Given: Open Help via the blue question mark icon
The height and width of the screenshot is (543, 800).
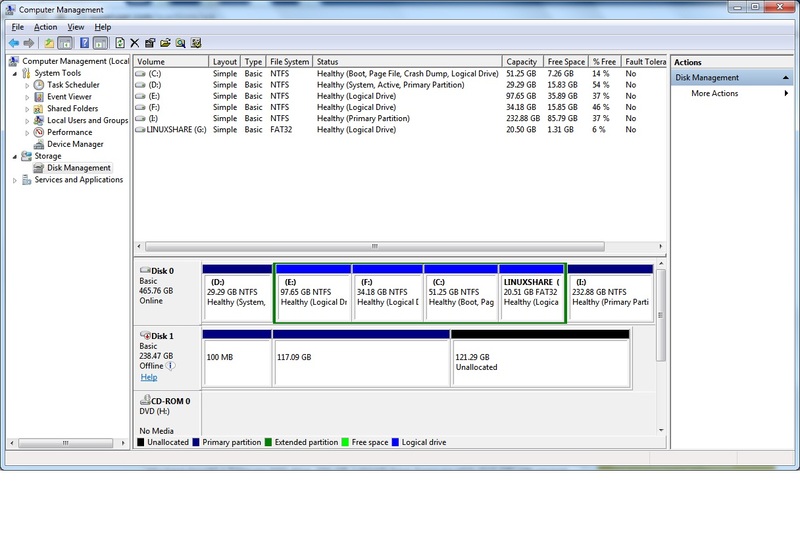Looking at the screenshot, I should (85, 43).
